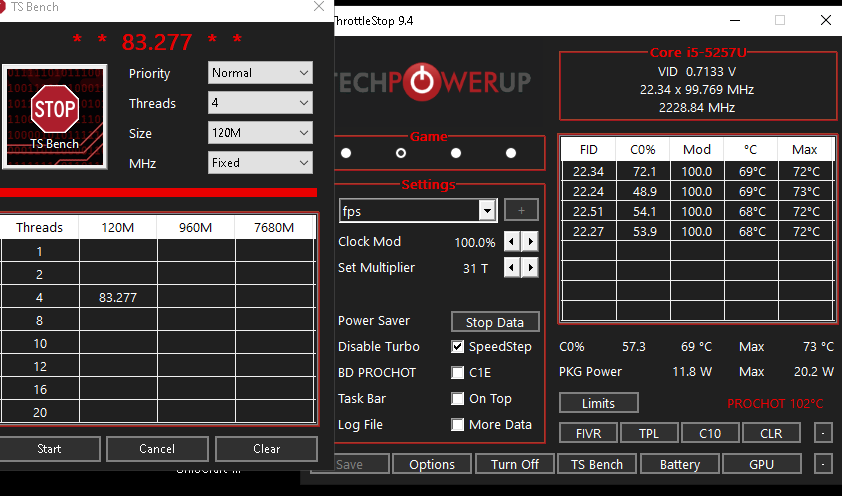
Task: Open the FIVR settings
Action: [x=589, y=433]
